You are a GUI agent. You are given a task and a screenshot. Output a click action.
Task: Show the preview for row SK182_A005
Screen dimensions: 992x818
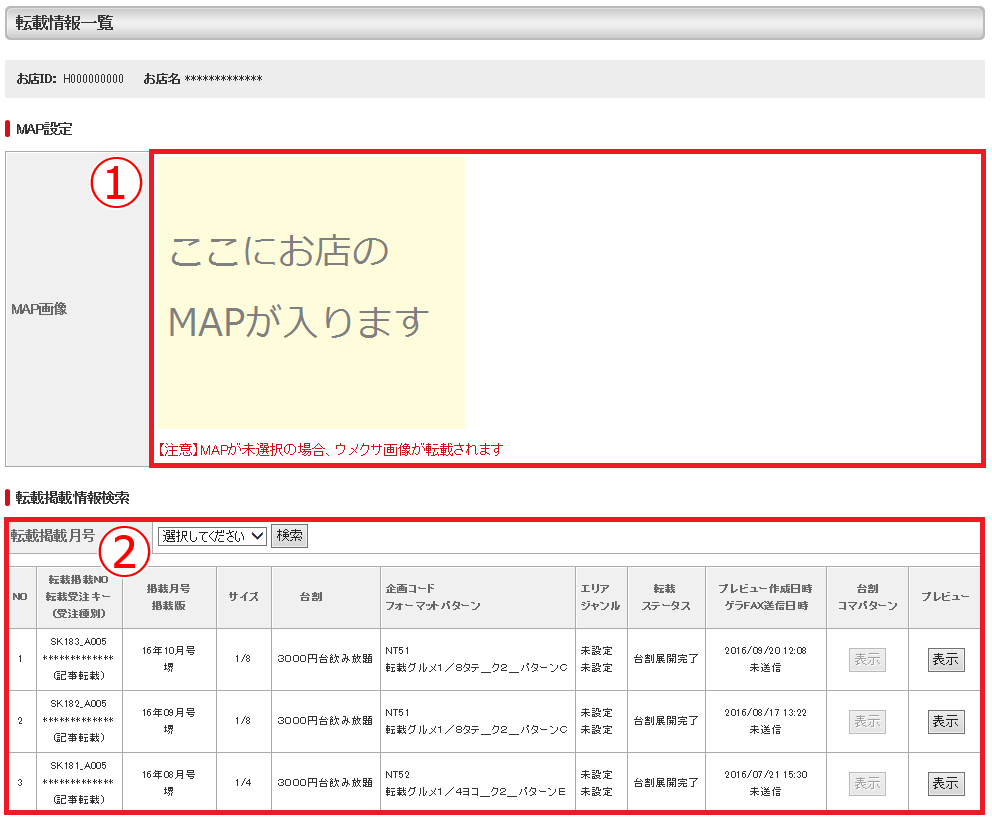(x=946, y=721)
